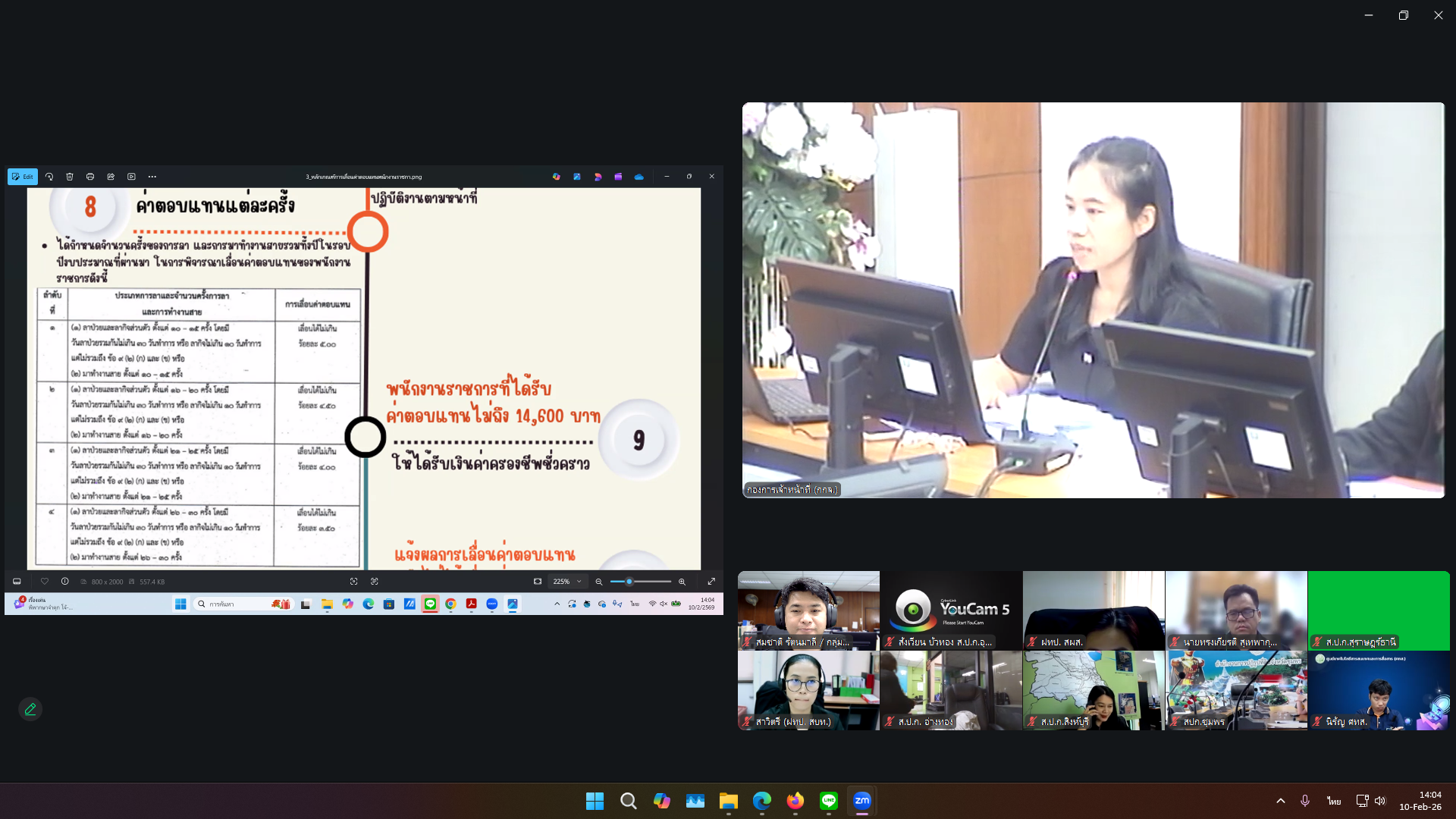Screen dimensions: 1456x819
Task: Open the 225% zoom level dropdown
Action: coord(567,582)
